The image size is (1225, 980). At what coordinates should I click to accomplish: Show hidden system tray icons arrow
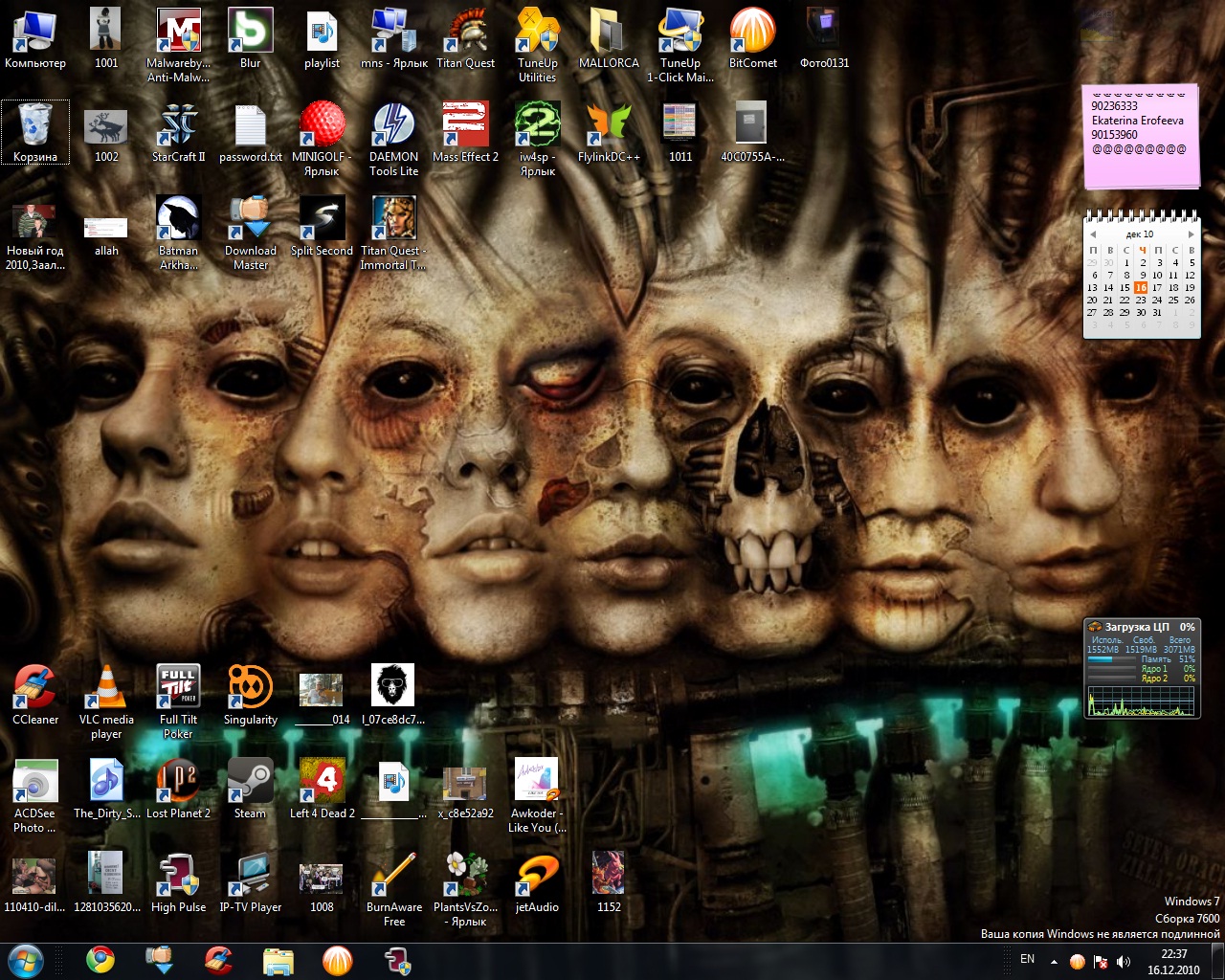coord(1054,961)
